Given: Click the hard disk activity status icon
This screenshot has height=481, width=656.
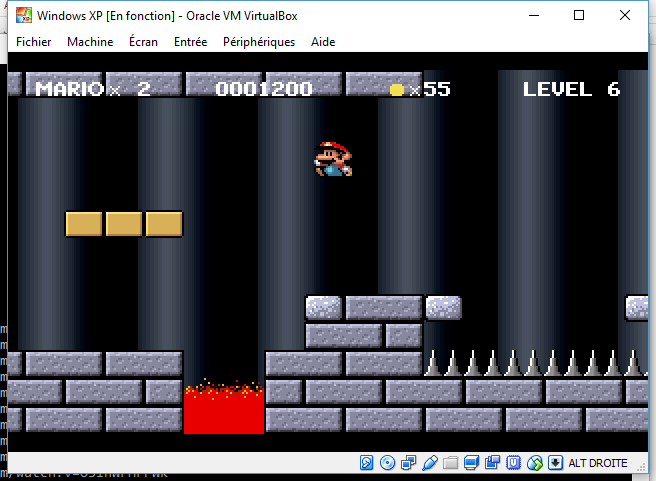Looking at the screenshot, I should [x=366, y=463].
